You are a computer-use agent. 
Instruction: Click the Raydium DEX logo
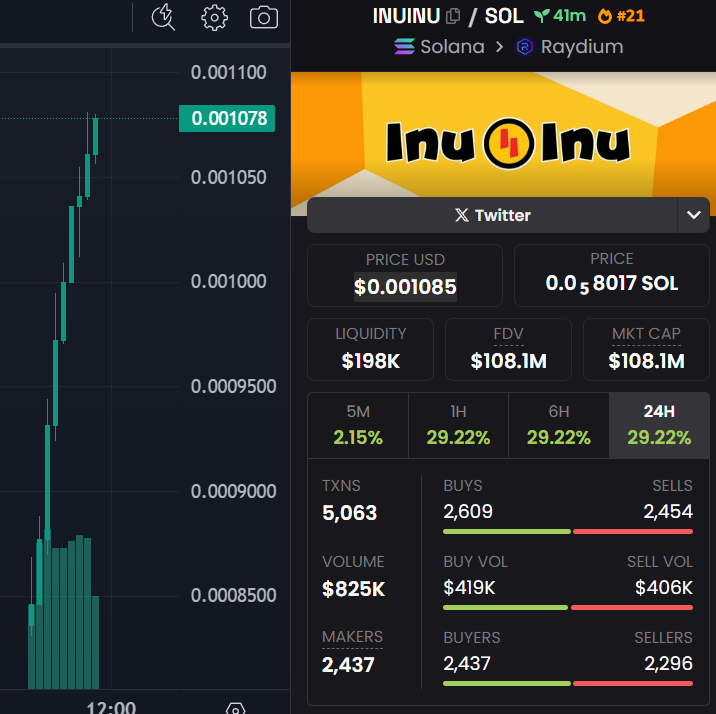525,47
